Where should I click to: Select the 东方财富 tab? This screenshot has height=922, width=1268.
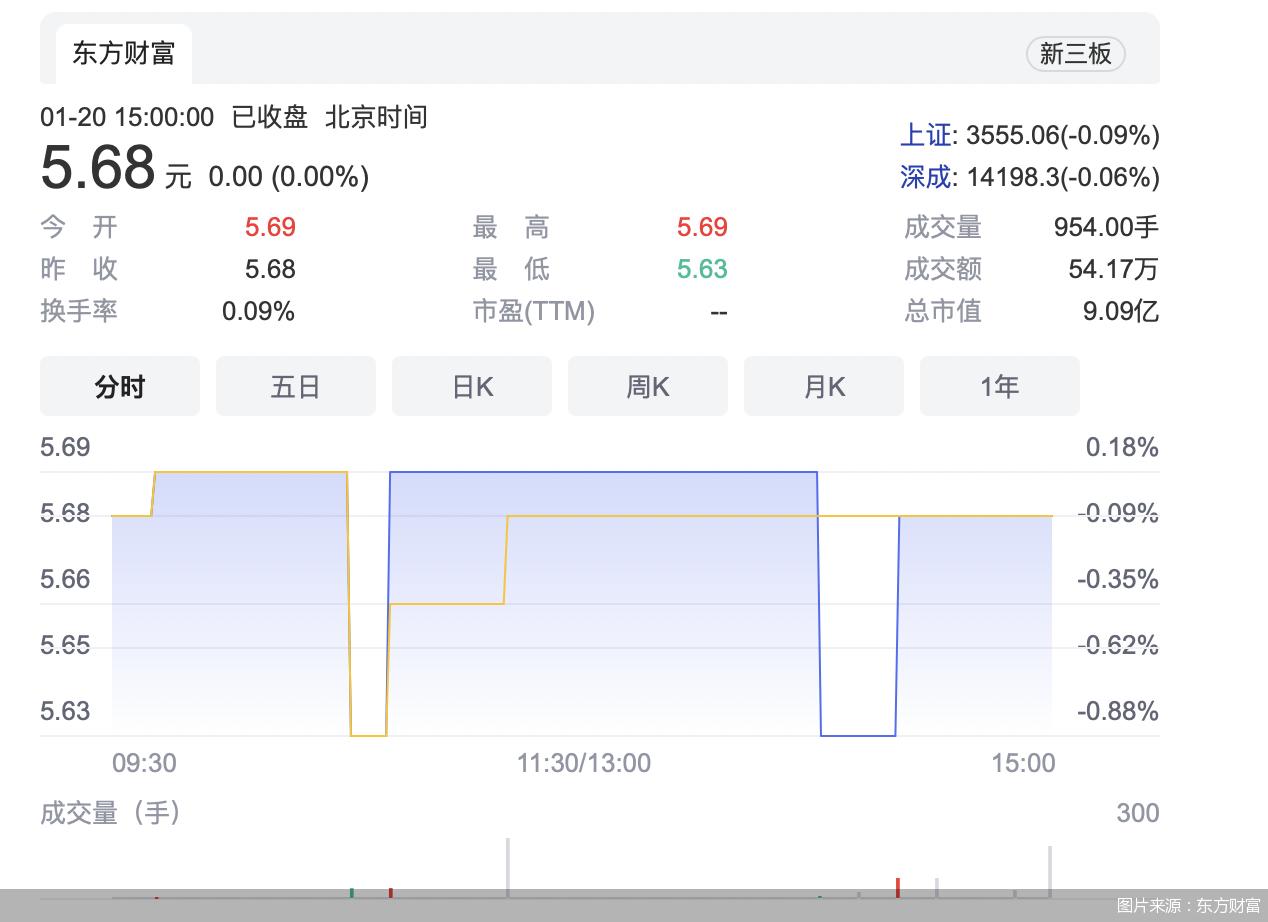click(x=124, y=53)
